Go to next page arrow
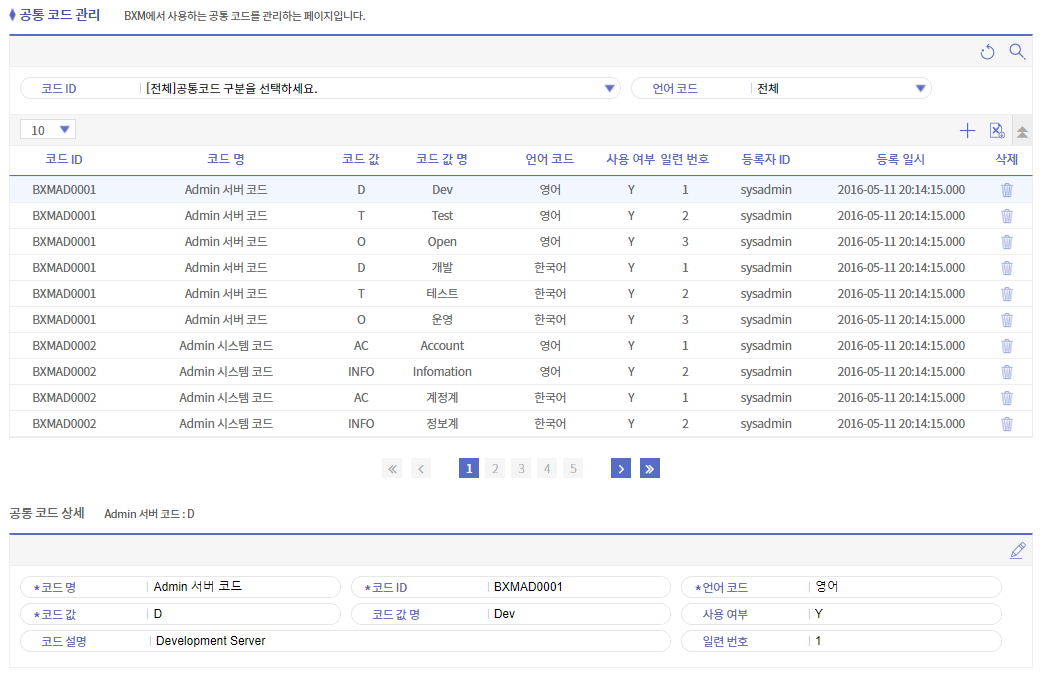The width and height of the screenshot is (1043, 681). [x=621, y=469]
